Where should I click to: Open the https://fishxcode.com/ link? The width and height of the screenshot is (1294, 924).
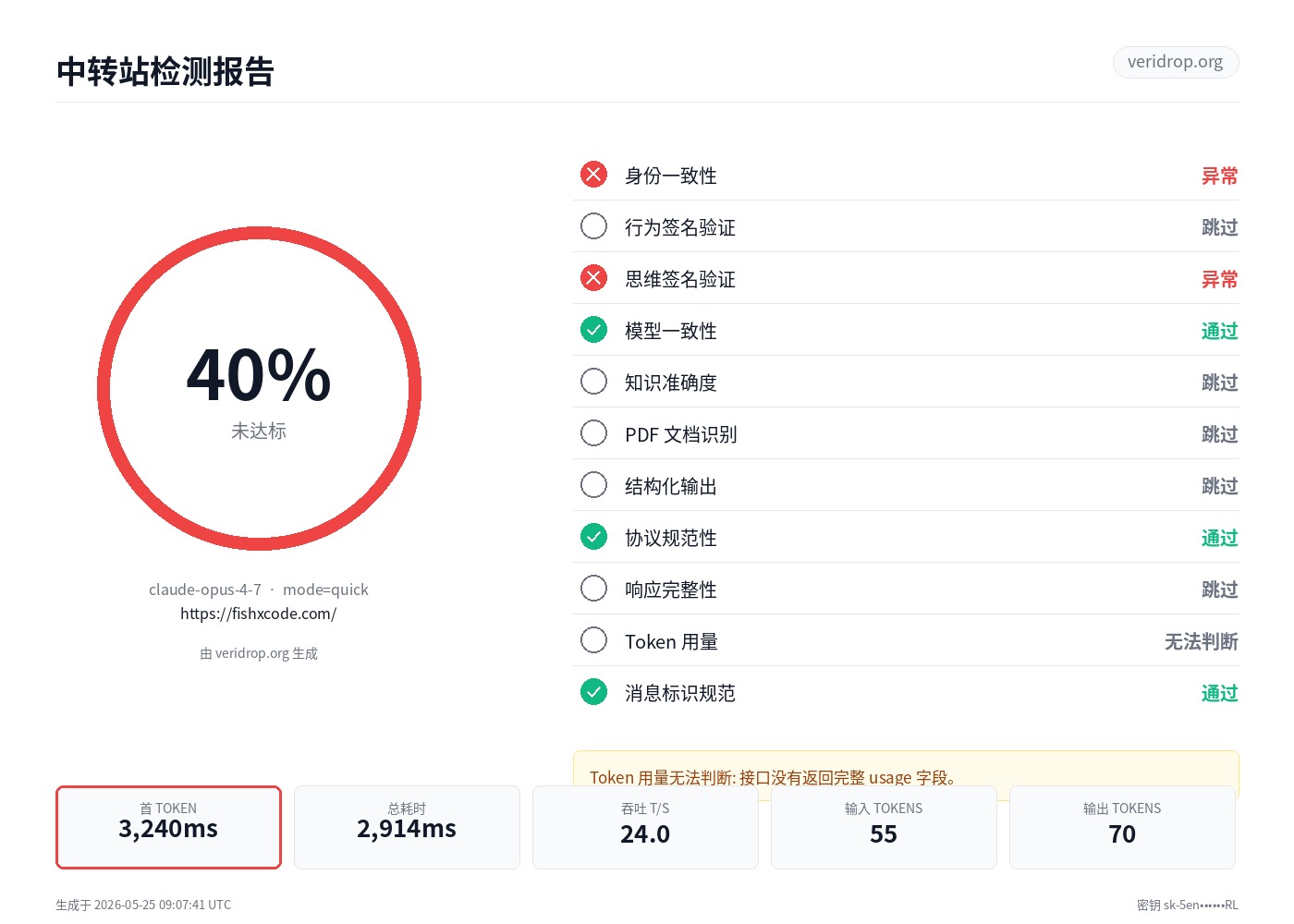(259, 614)
